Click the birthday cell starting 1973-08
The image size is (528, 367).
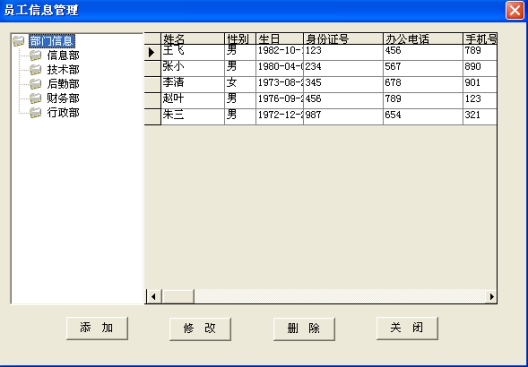(x=279, y=84)
